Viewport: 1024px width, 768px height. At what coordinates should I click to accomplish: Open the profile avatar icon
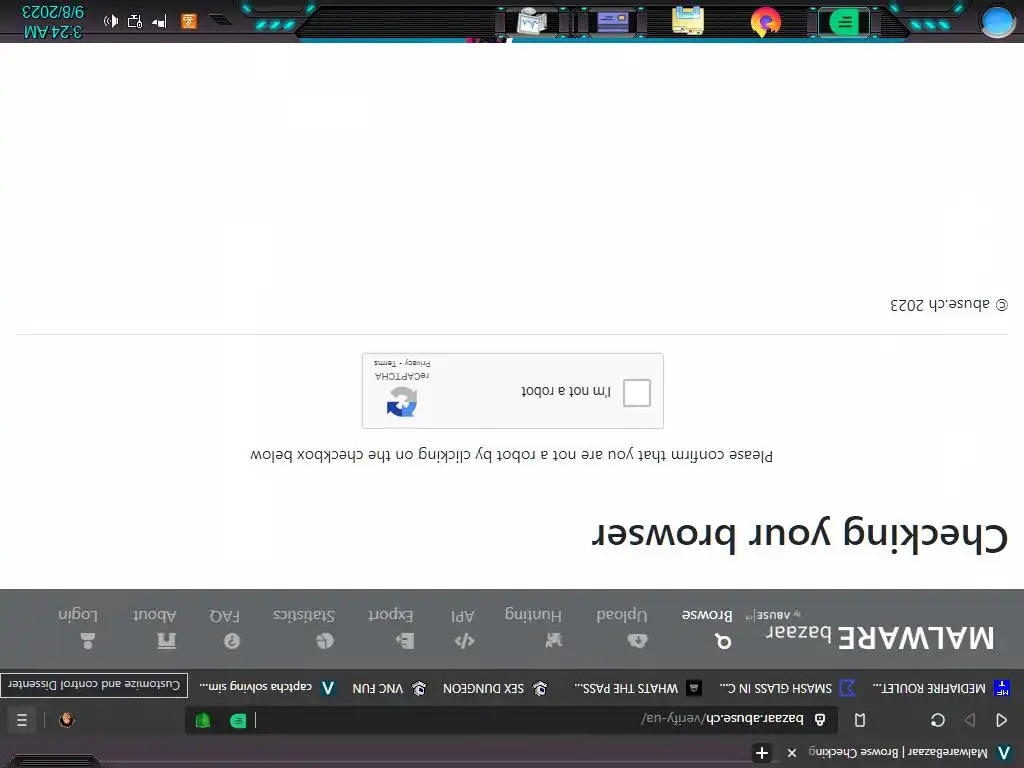click(x=66, y=720)
